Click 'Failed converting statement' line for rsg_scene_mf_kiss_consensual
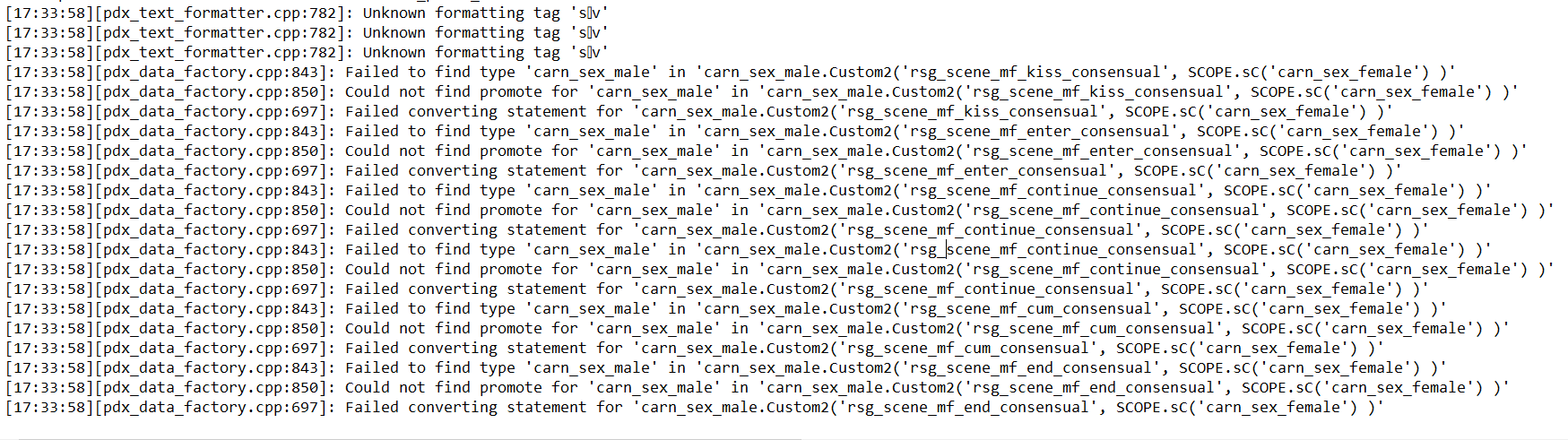Image resolution: width=1568 pixels, height=440 pixels. 699,111
